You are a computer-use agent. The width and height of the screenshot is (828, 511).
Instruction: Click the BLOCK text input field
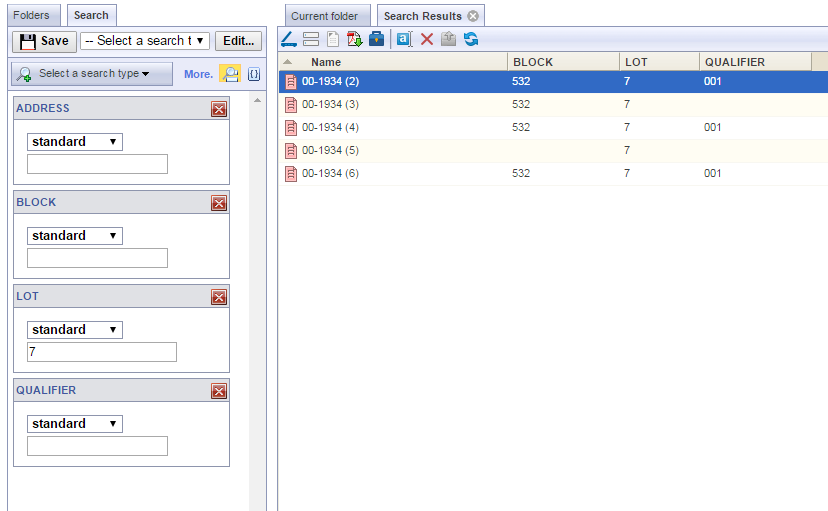[x=98, y=258]
